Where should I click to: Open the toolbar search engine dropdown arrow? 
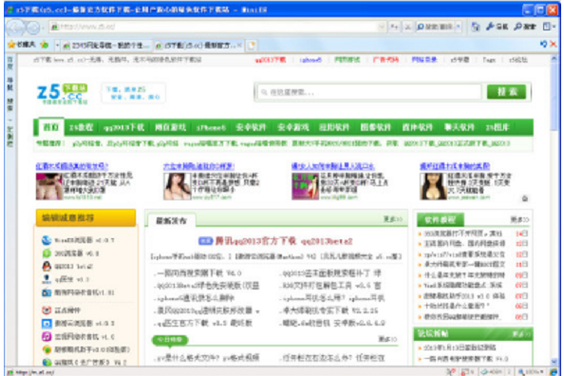tap(458, 27)
